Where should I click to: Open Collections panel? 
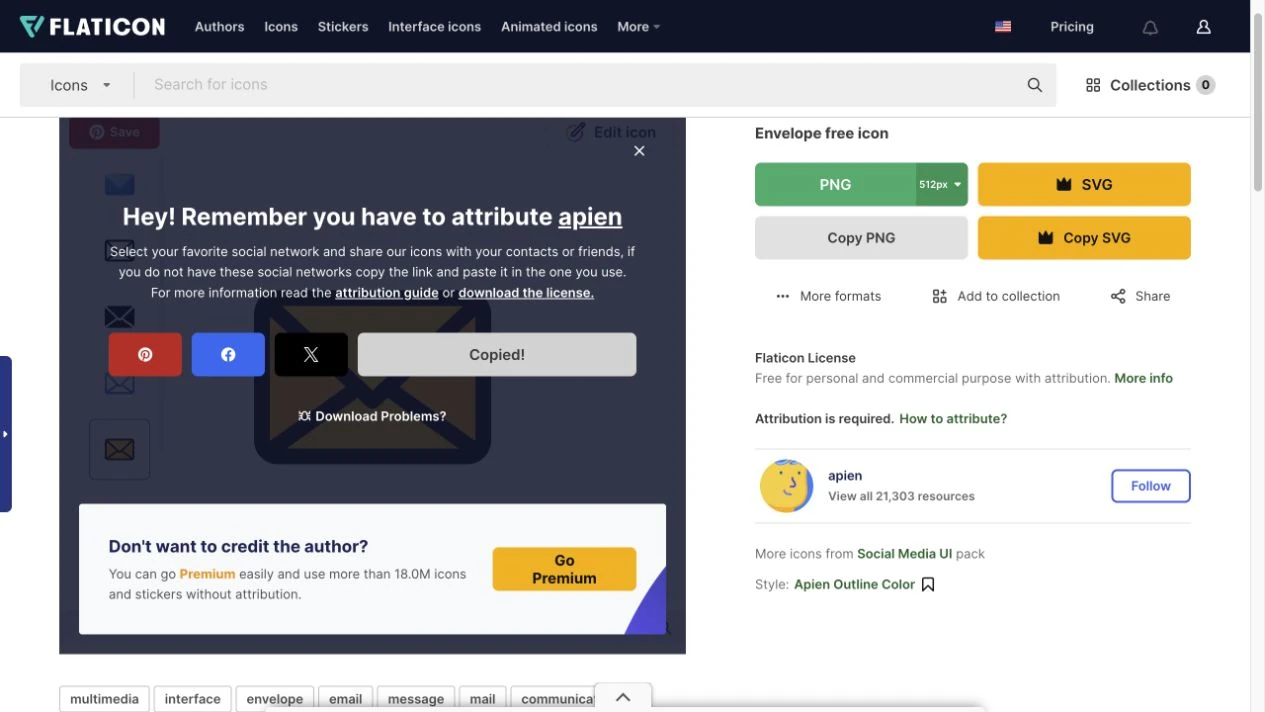(x=1150, y=85)
